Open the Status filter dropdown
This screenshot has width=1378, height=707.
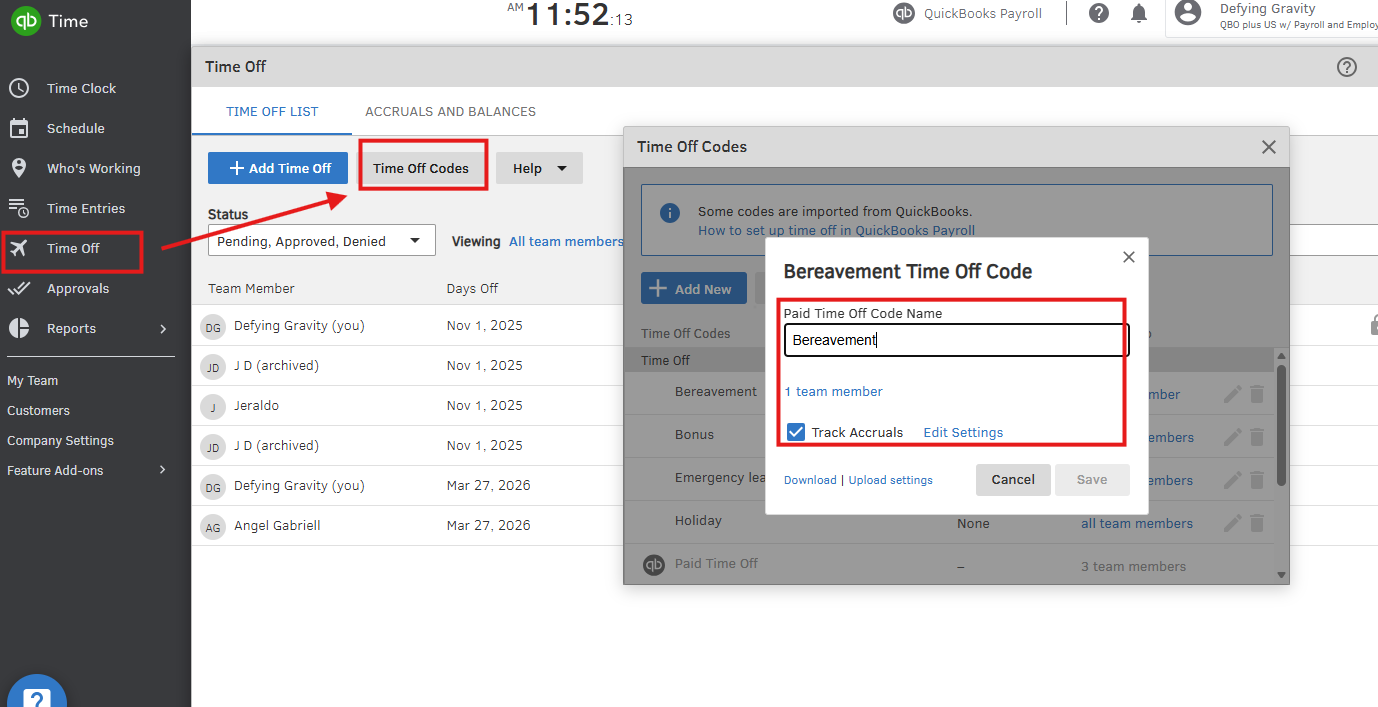click(x=321, y=241)
